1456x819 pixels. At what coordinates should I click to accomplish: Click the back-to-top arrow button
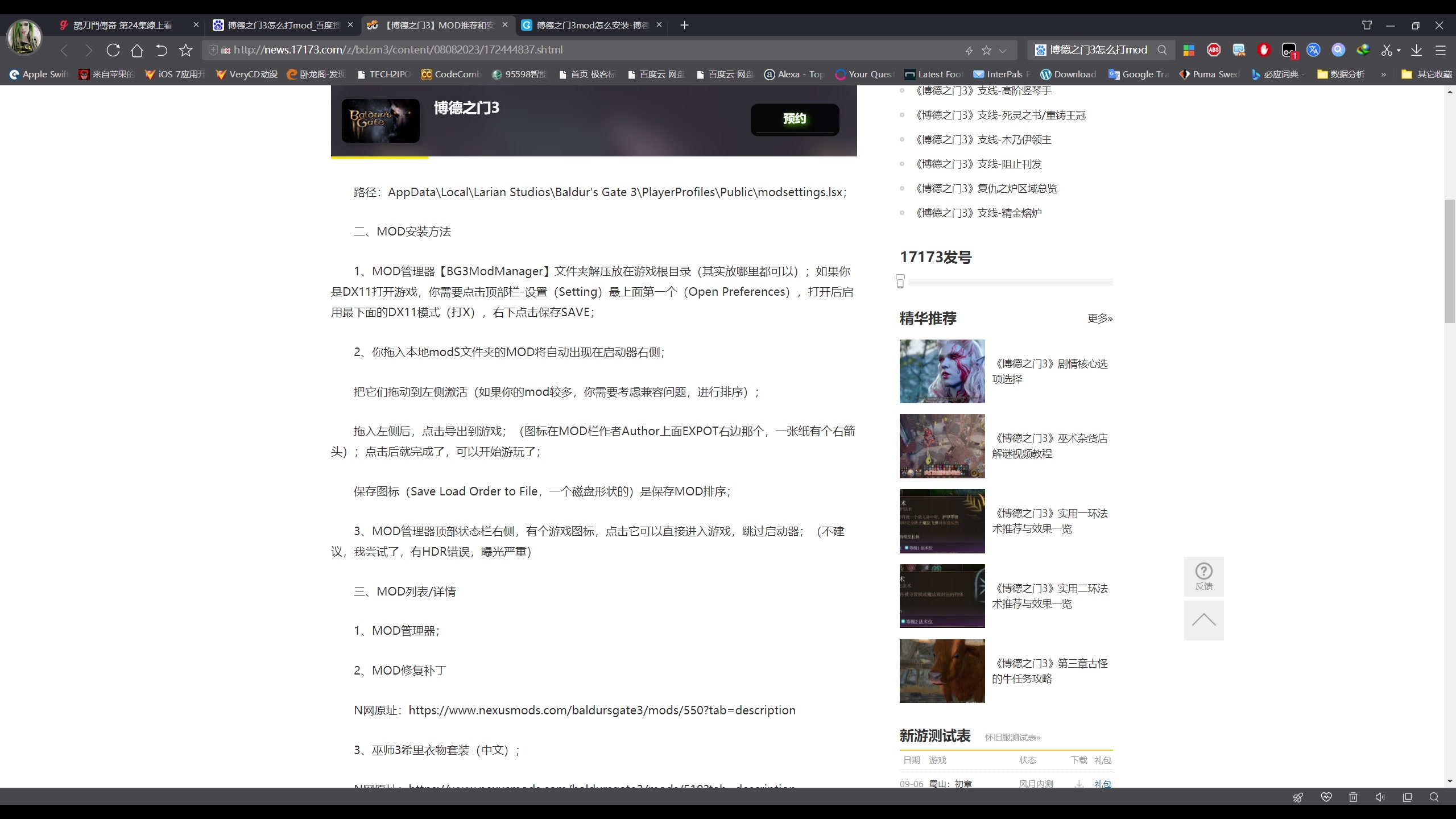click(1203, 620)
